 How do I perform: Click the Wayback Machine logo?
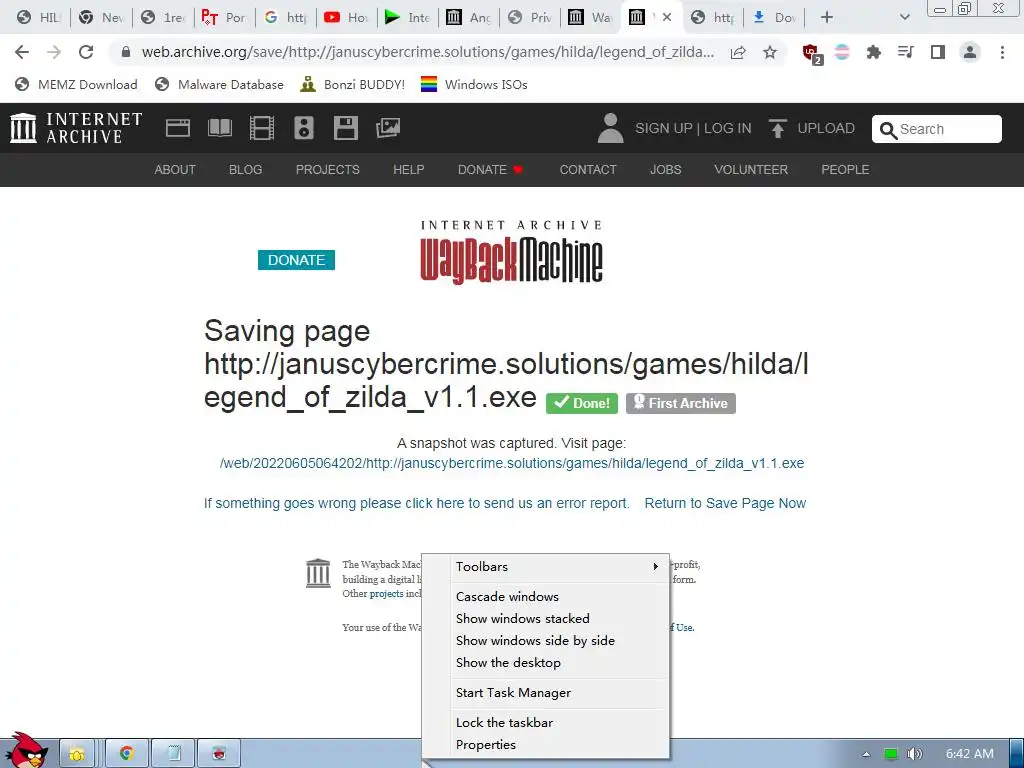point(511,253)
